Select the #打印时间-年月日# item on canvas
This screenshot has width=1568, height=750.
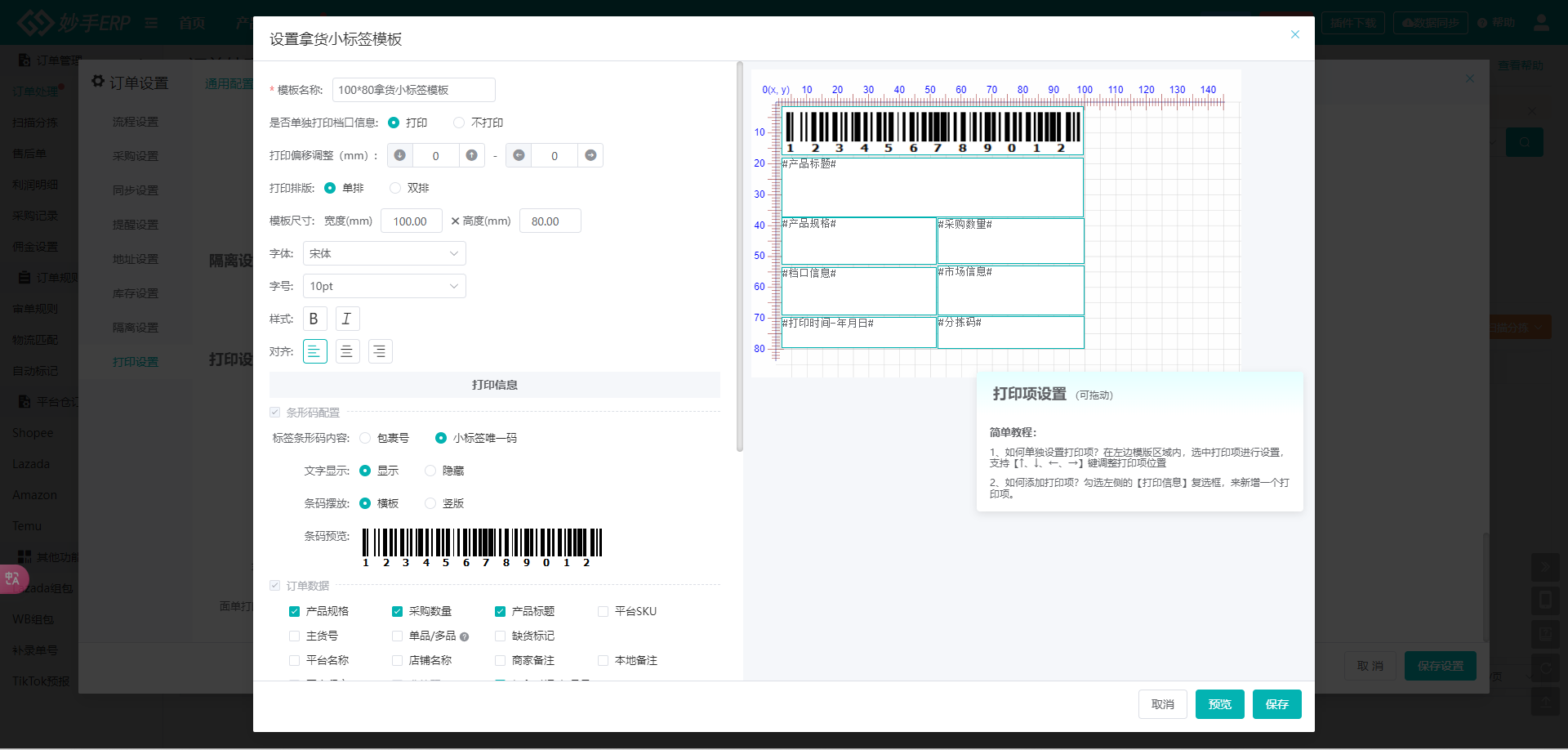[858, 333]
